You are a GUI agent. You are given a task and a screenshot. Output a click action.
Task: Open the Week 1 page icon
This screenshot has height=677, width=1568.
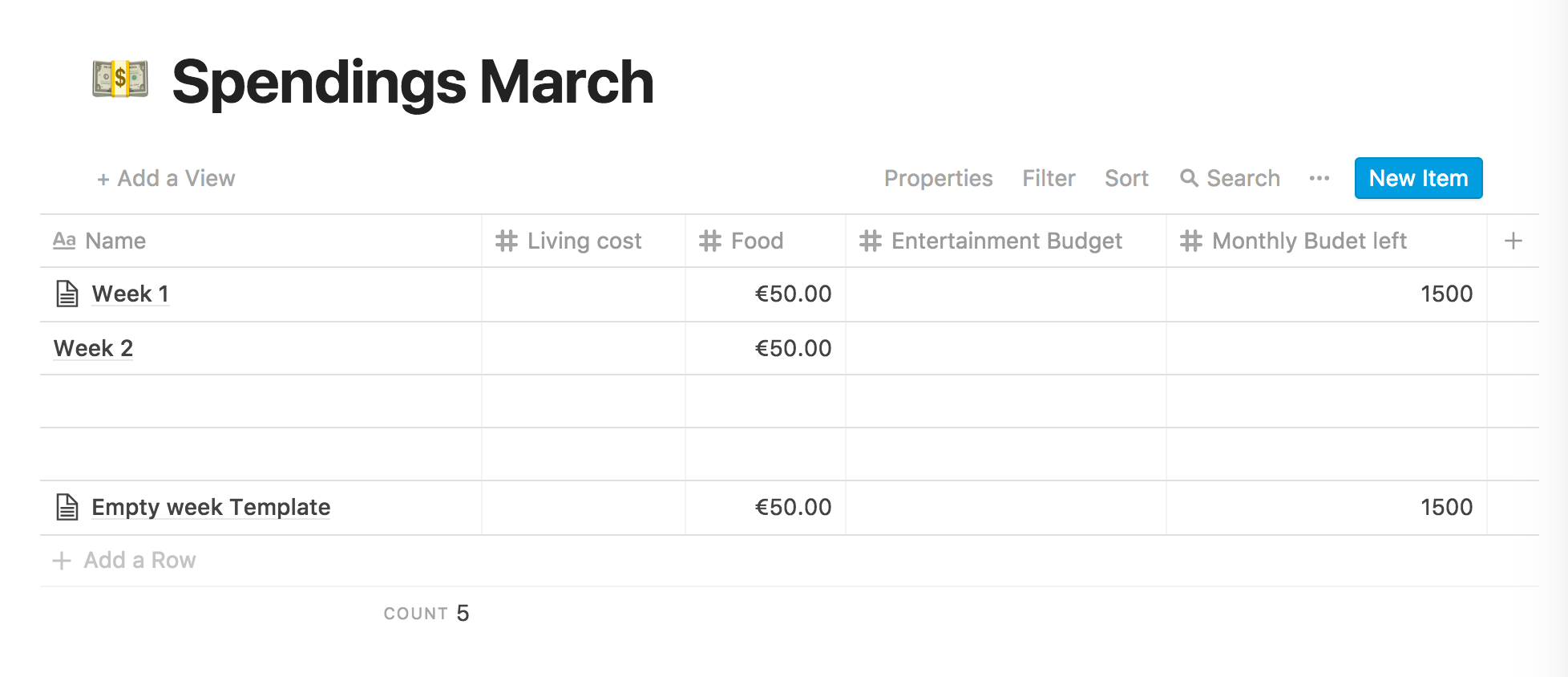pyautogui.click(x=67, y=294)
